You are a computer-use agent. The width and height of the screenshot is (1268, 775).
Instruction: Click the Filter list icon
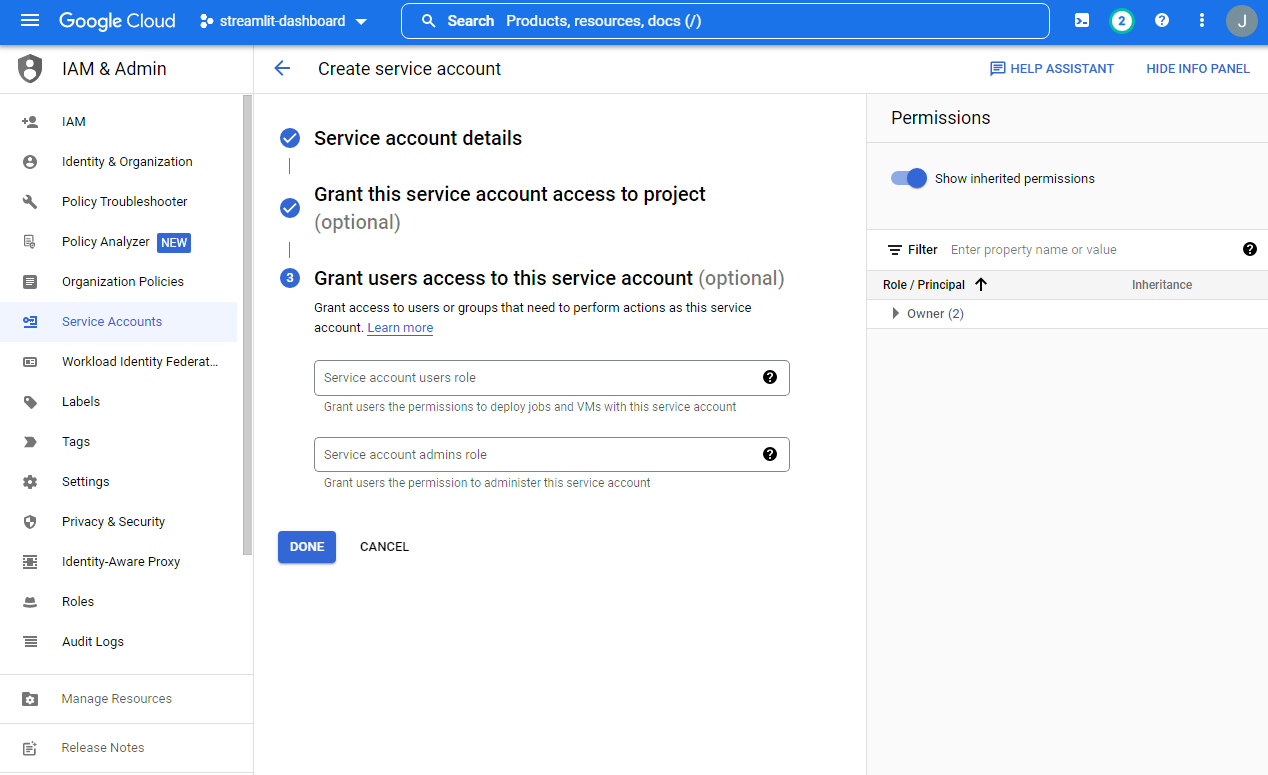click(895, 250)
